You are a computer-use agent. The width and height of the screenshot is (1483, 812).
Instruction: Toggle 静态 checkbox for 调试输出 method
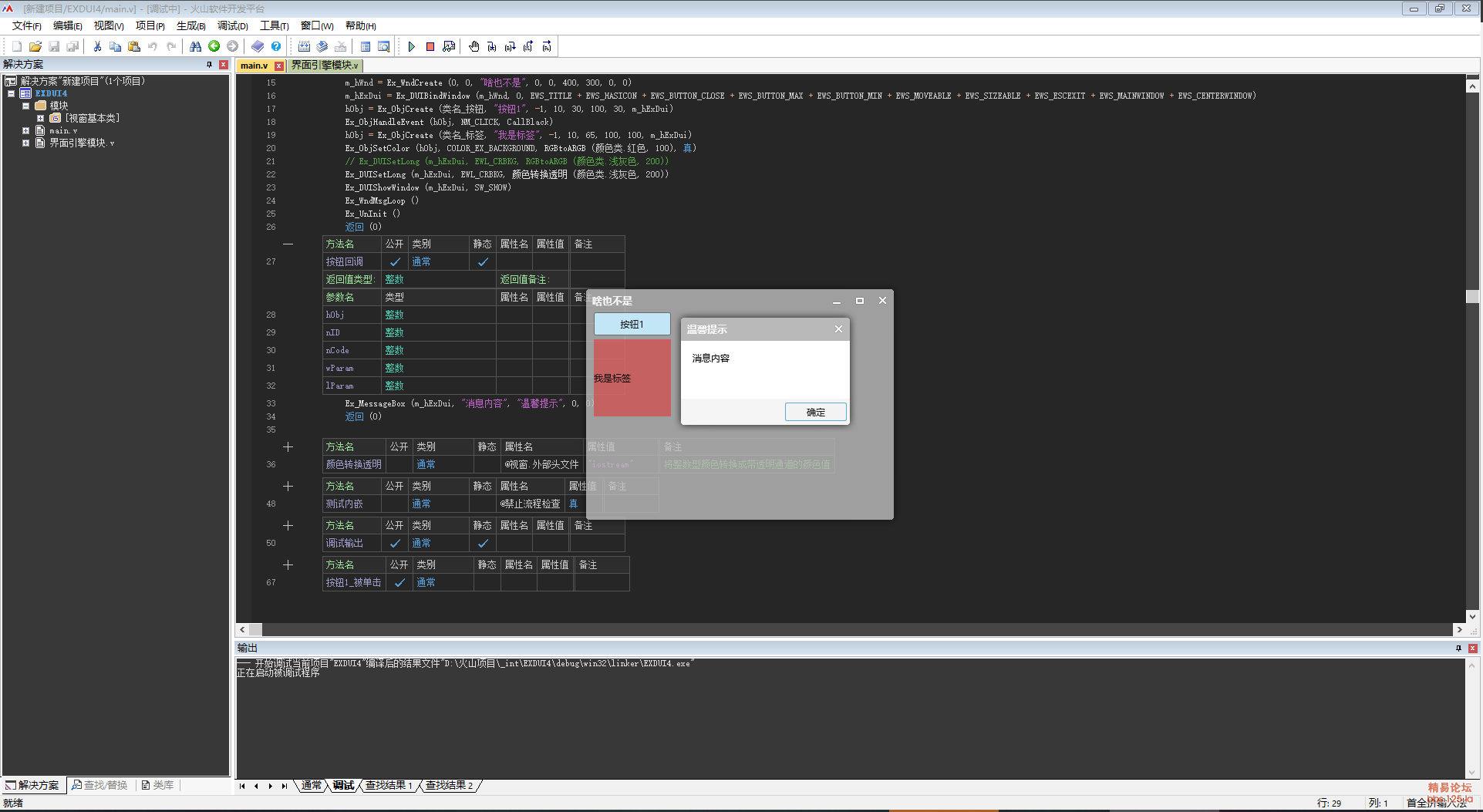coord(483,544)
